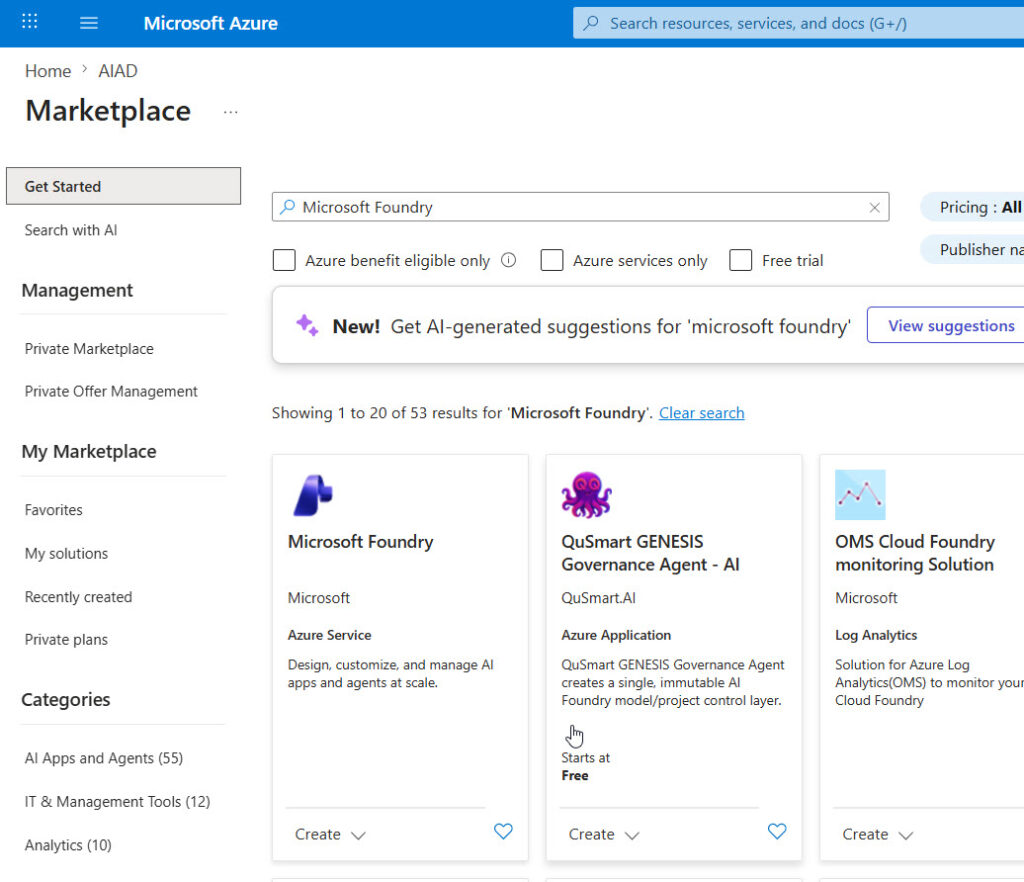1024x882 pixels.
Task: Filter by AI Apps and Agents category
Action: tap(104, 758)
